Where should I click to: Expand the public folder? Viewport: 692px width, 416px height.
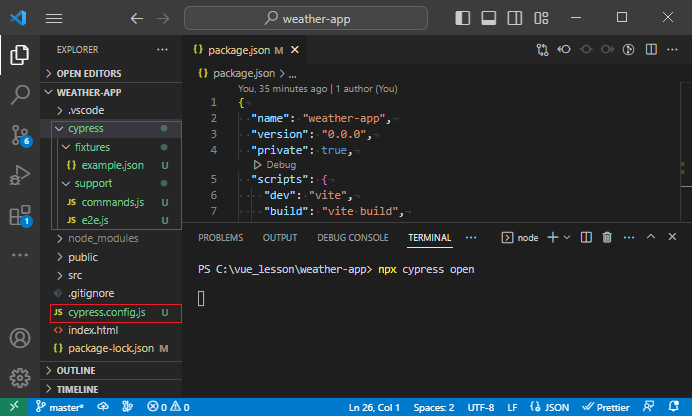111,257
